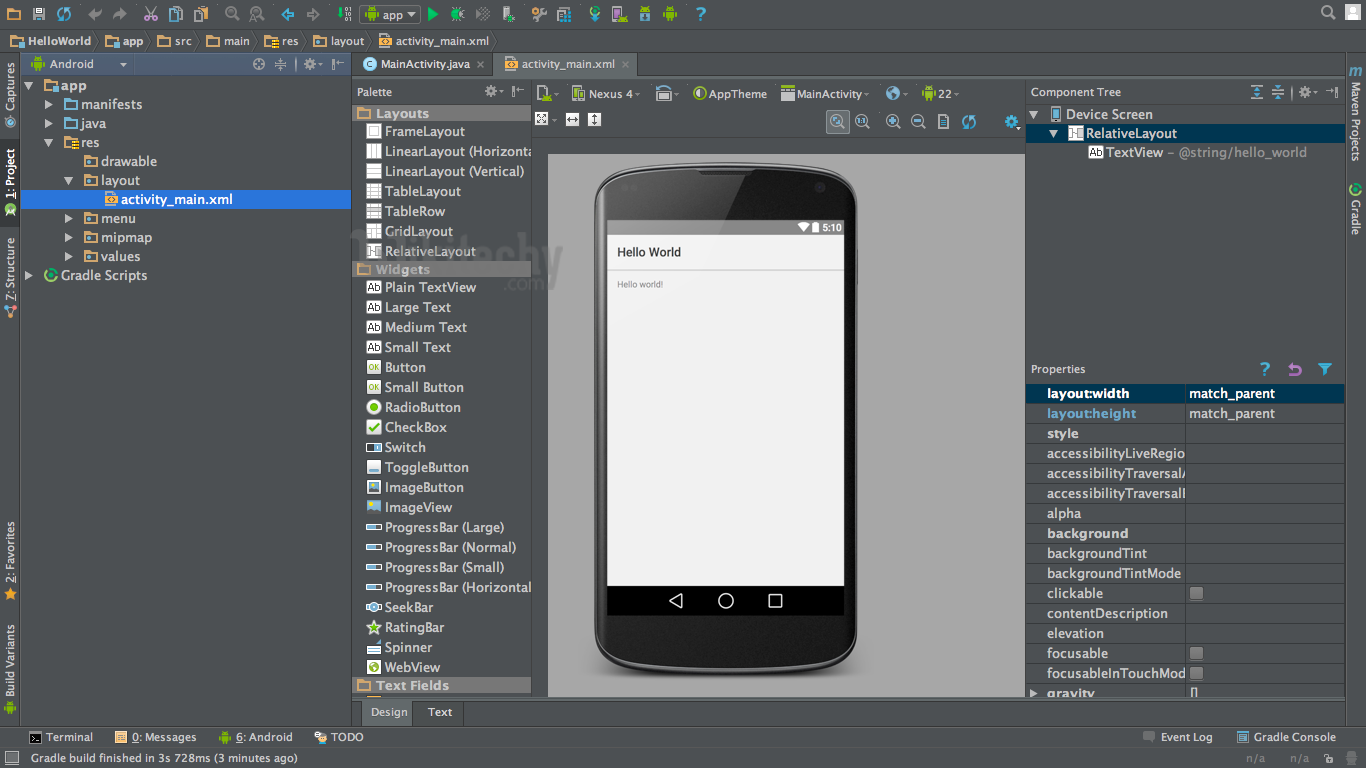Enable the clickable property checkbox
The image size is (1366, 768).
pos(1196,593)
